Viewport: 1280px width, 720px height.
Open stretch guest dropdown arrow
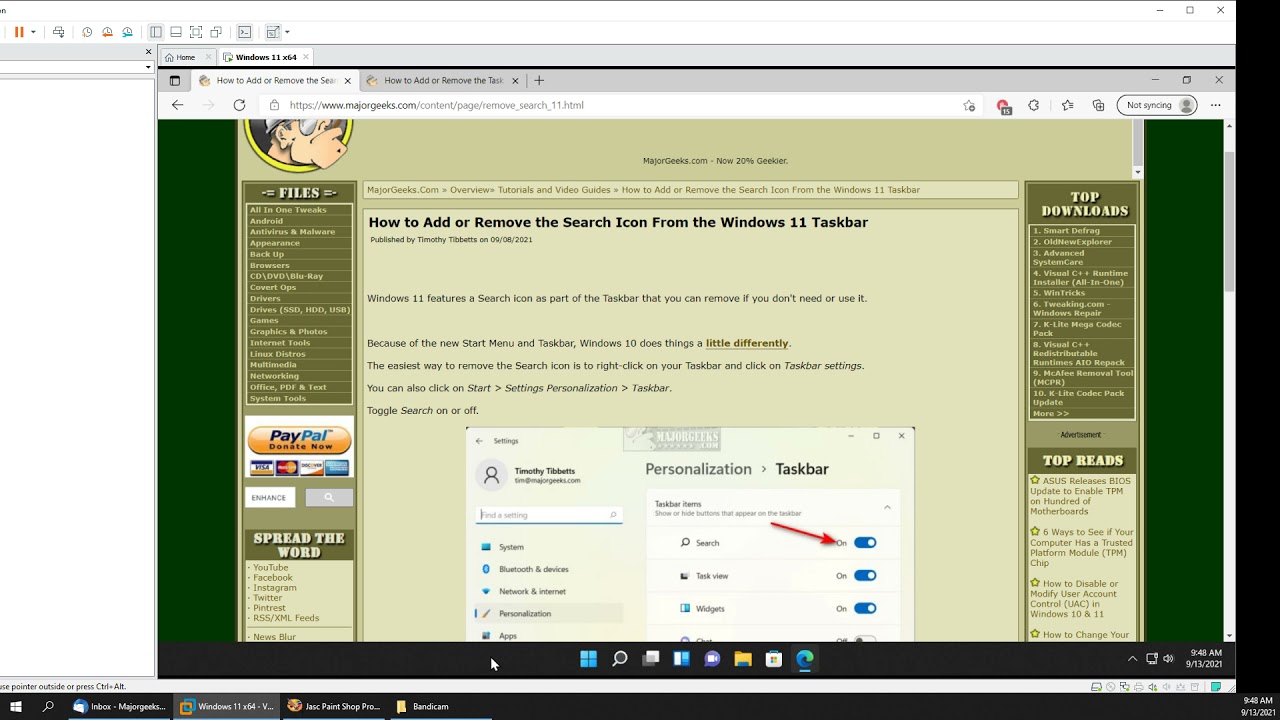[x=287, y=32]
